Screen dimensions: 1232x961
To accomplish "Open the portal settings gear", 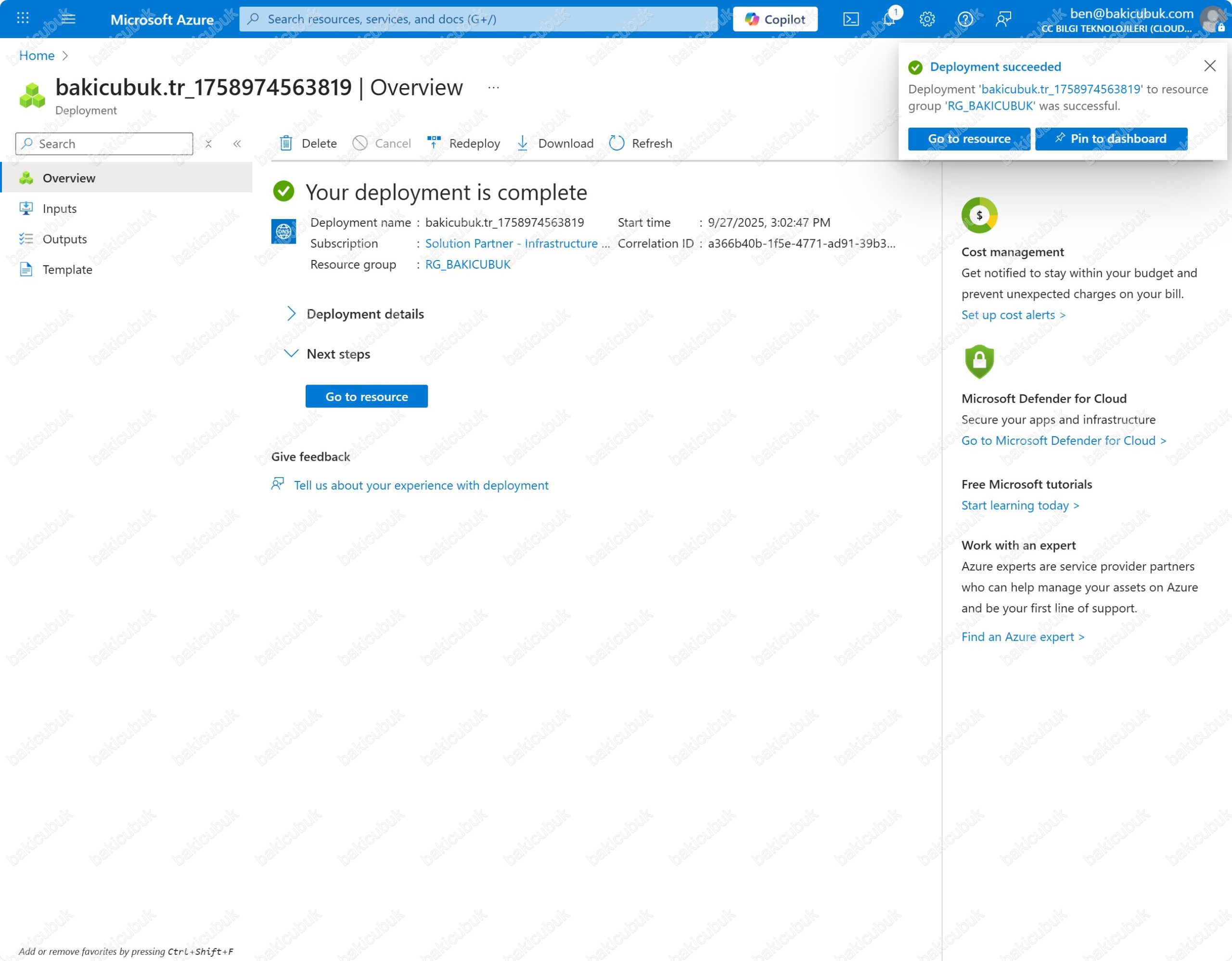I will (927, 19).
